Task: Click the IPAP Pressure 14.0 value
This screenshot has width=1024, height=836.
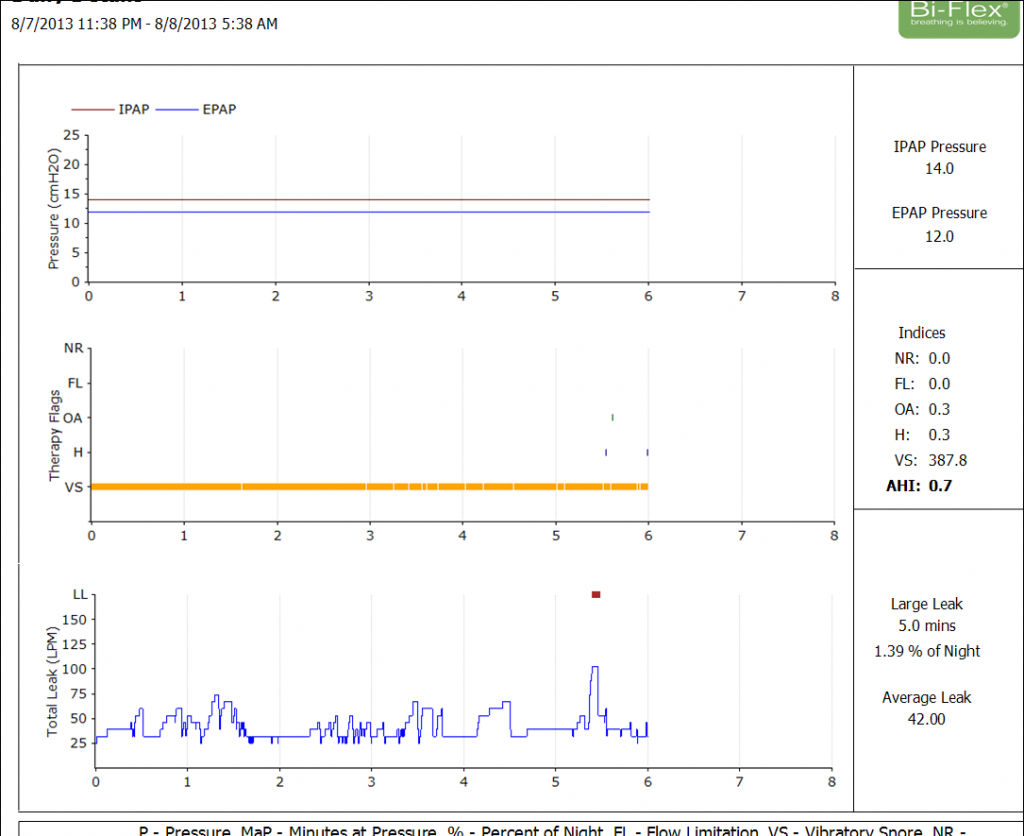Action: click(x=939, y=169)
